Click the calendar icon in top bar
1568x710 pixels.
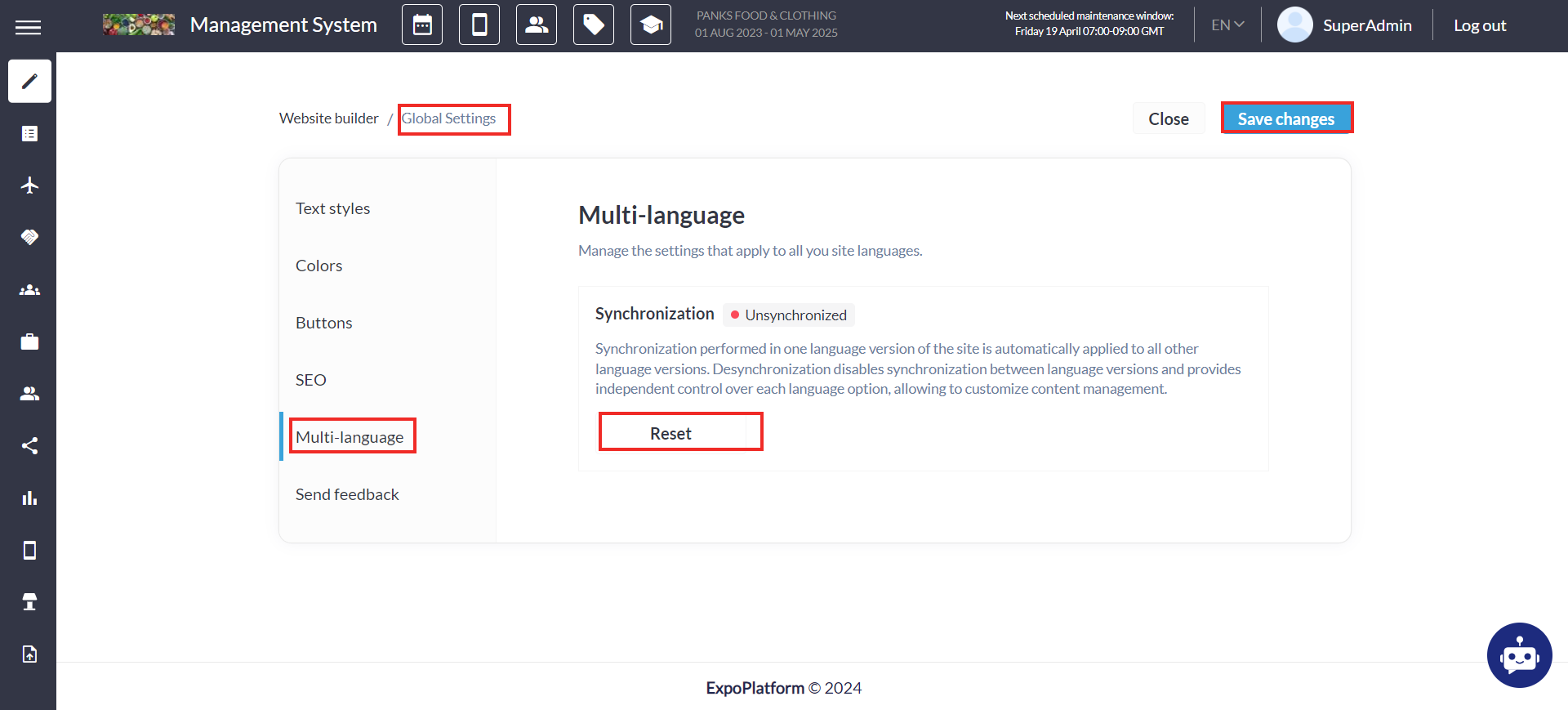pos(422,25)
